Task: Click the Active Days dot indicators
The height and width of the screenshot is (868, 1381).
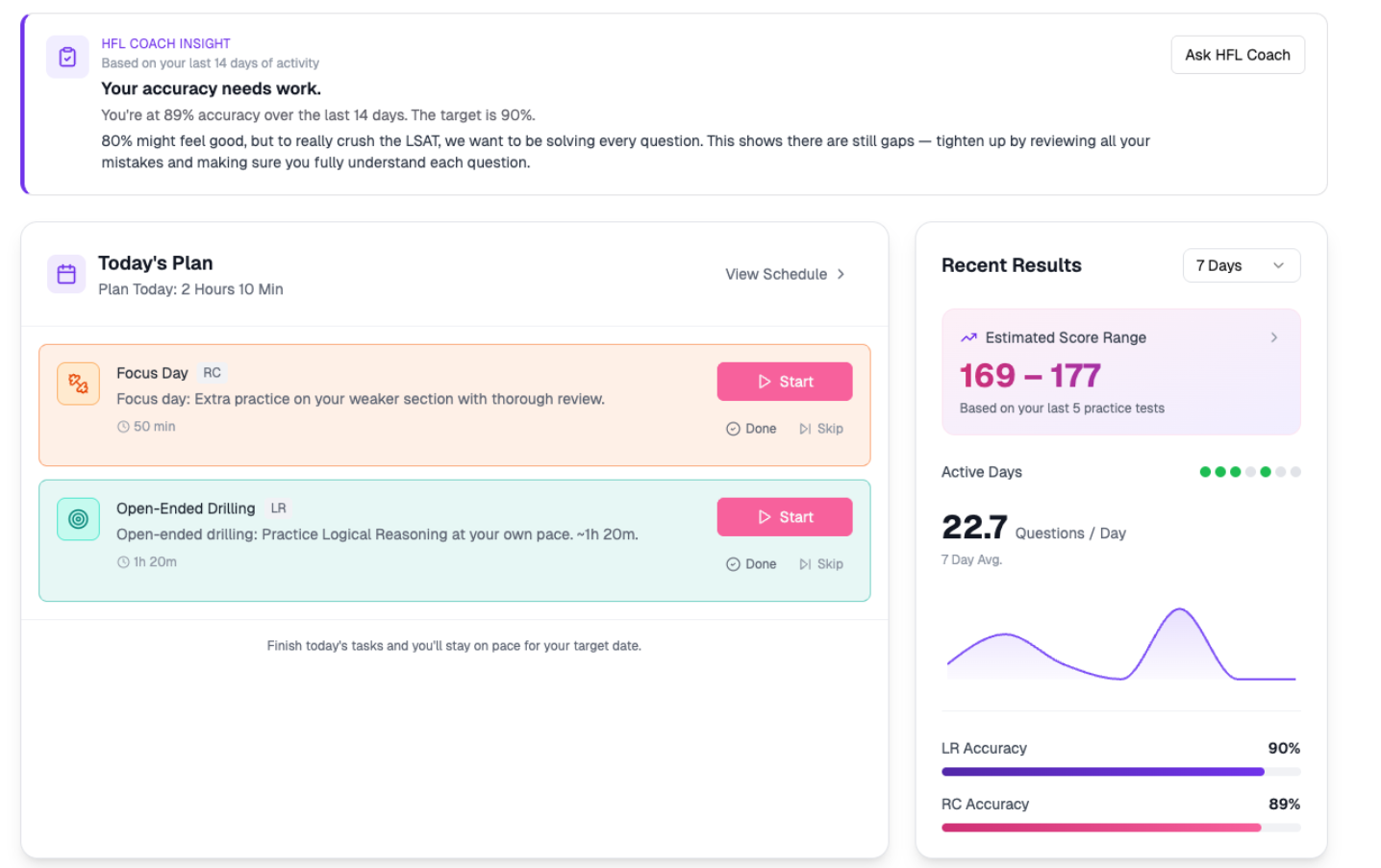Action: tap(1250, 472)
